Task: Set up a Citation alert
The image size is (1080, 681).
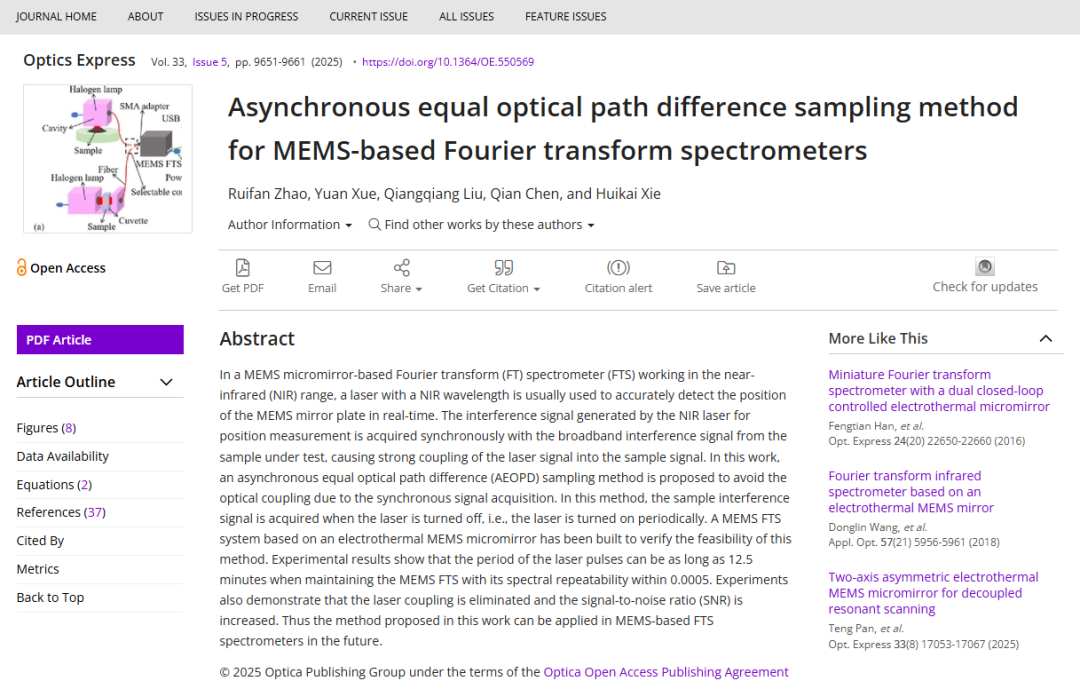Action: click(x=618, y=268)
